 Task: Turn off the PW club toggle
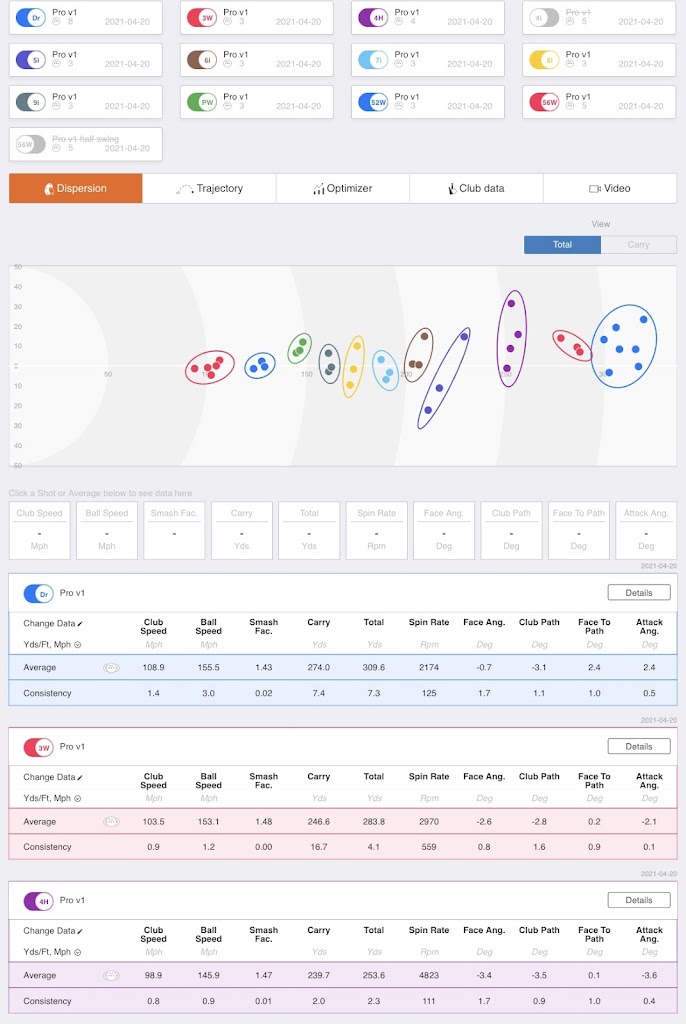tap(202, 102)
